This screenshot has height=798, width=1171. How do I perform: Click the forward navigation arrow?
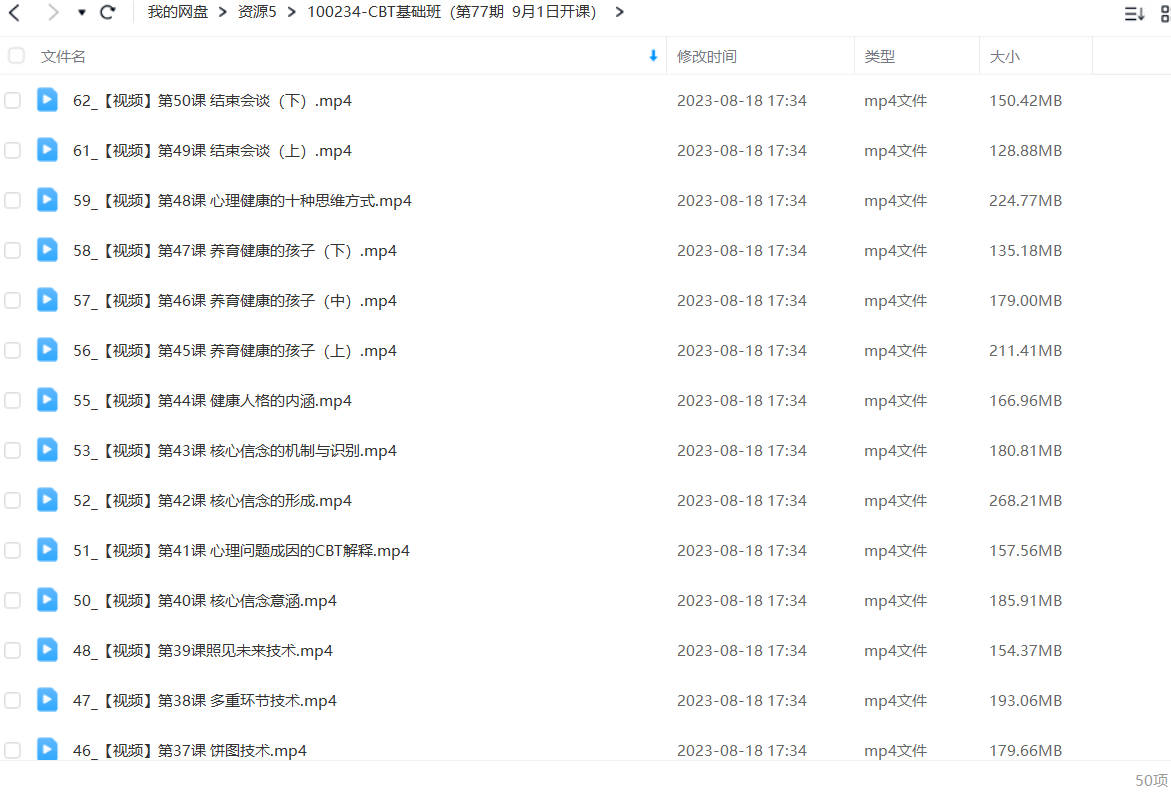[52, 12]
